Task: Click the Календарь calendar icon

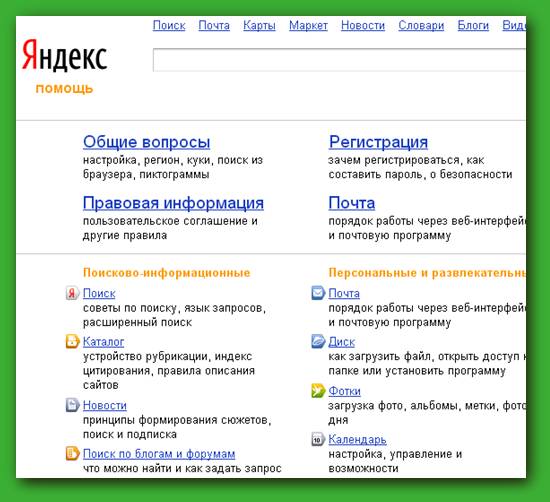Action: coord(318,439)
